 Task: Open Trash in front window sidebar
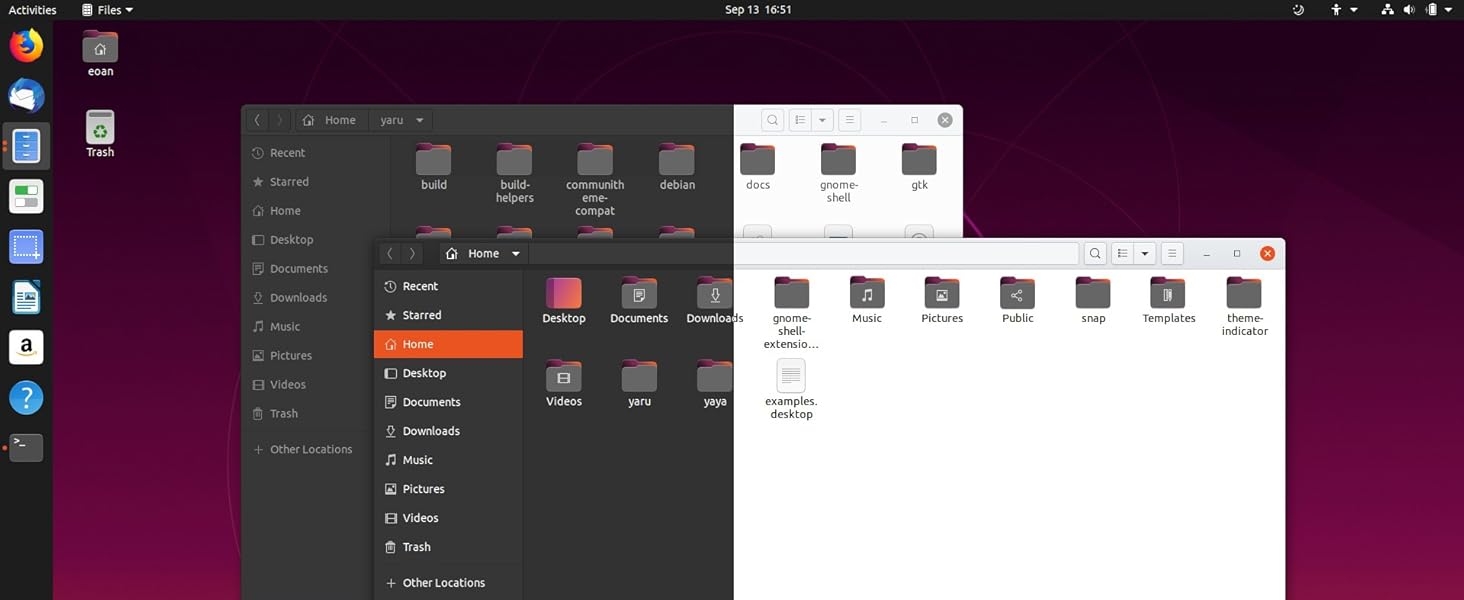tap(448, 547)
